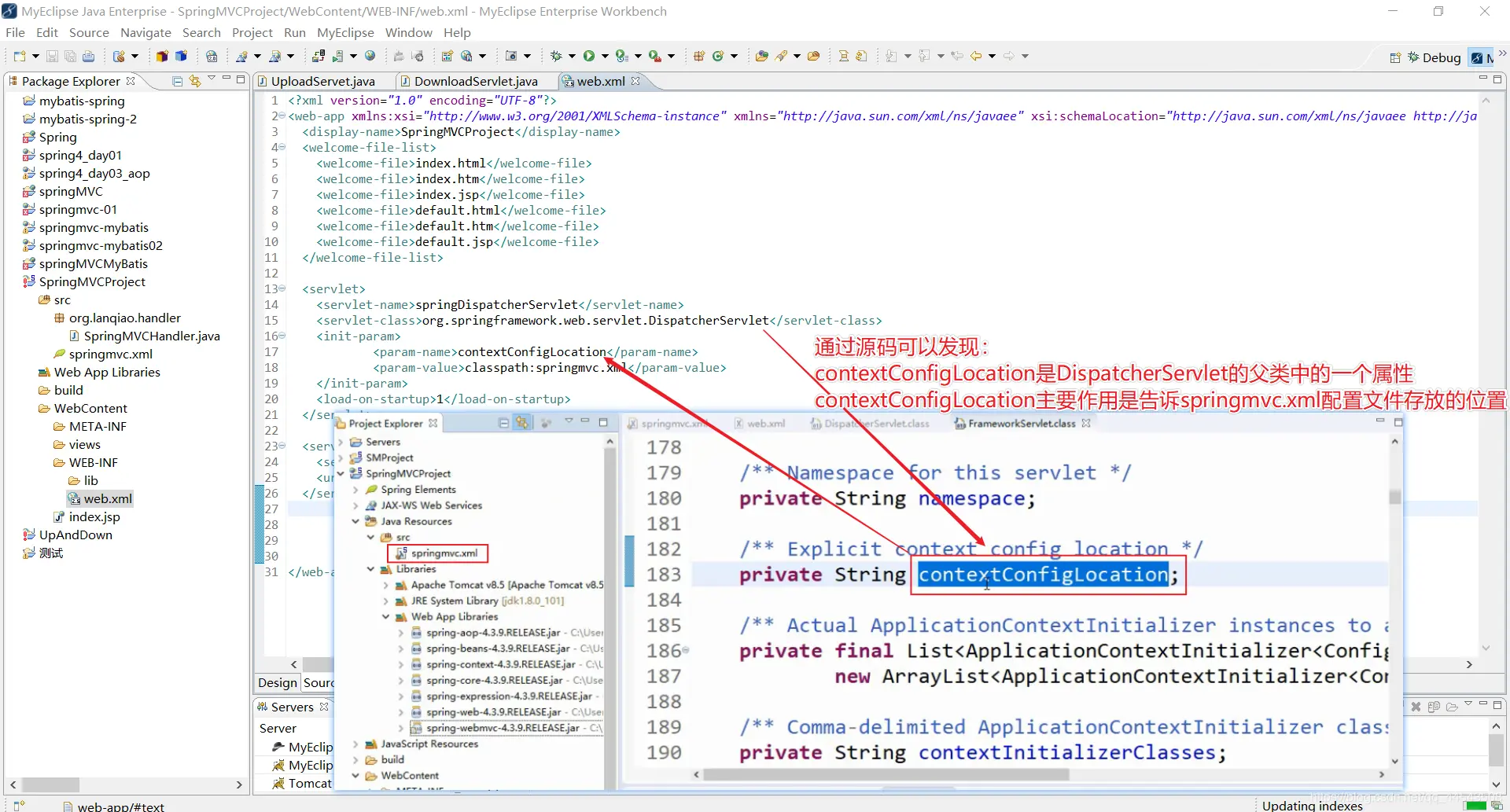Viewport: 1510px width, 812px height.
Task: Open the Run button dropdown arrow
Action: pos(605,56)
